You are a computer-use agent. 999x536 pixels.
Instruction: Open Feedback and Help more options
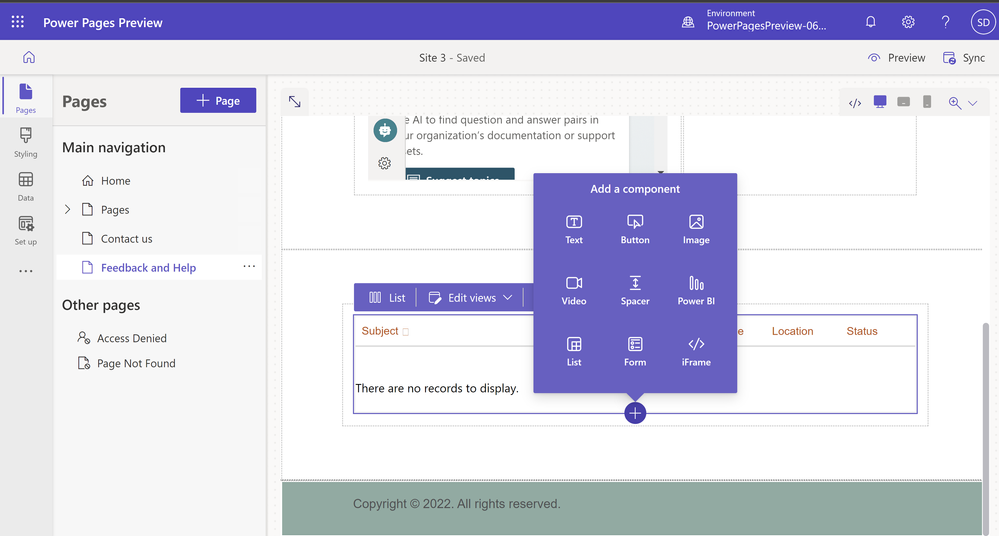(x=249, y=266)
